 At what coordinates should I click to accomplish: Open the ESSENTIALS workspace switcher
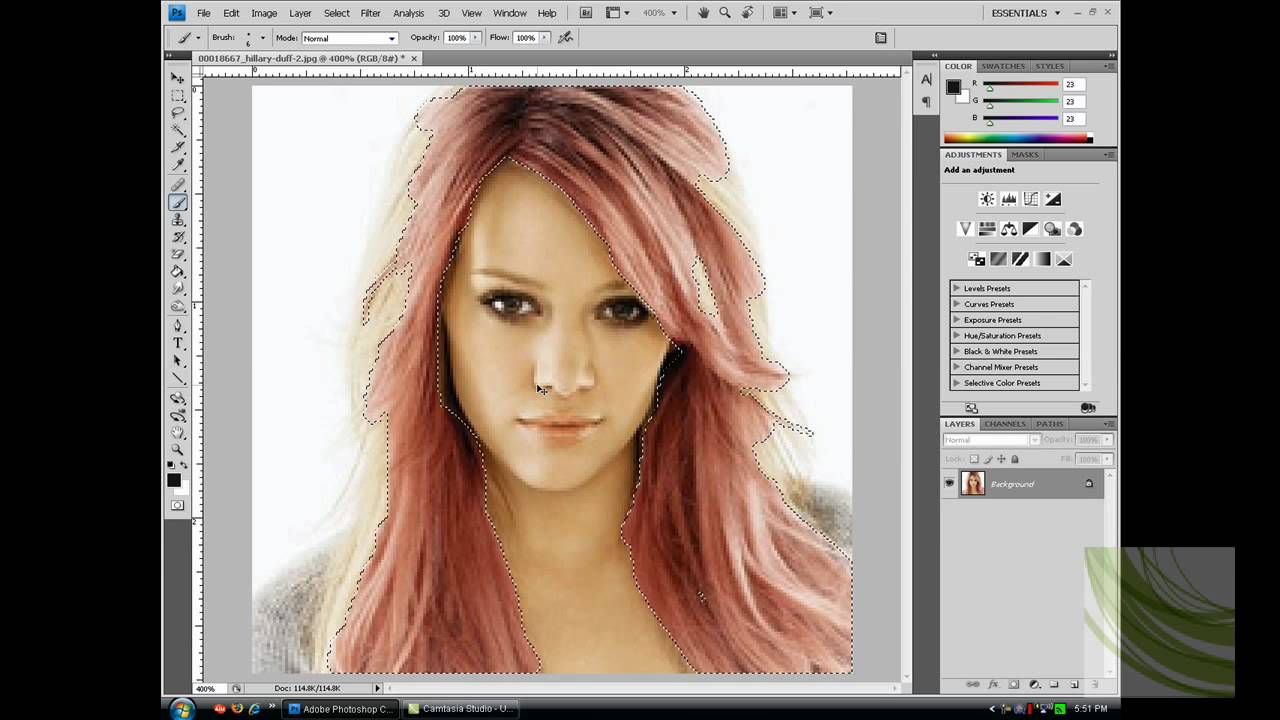pyautogui.click(x=1025, y=13)
